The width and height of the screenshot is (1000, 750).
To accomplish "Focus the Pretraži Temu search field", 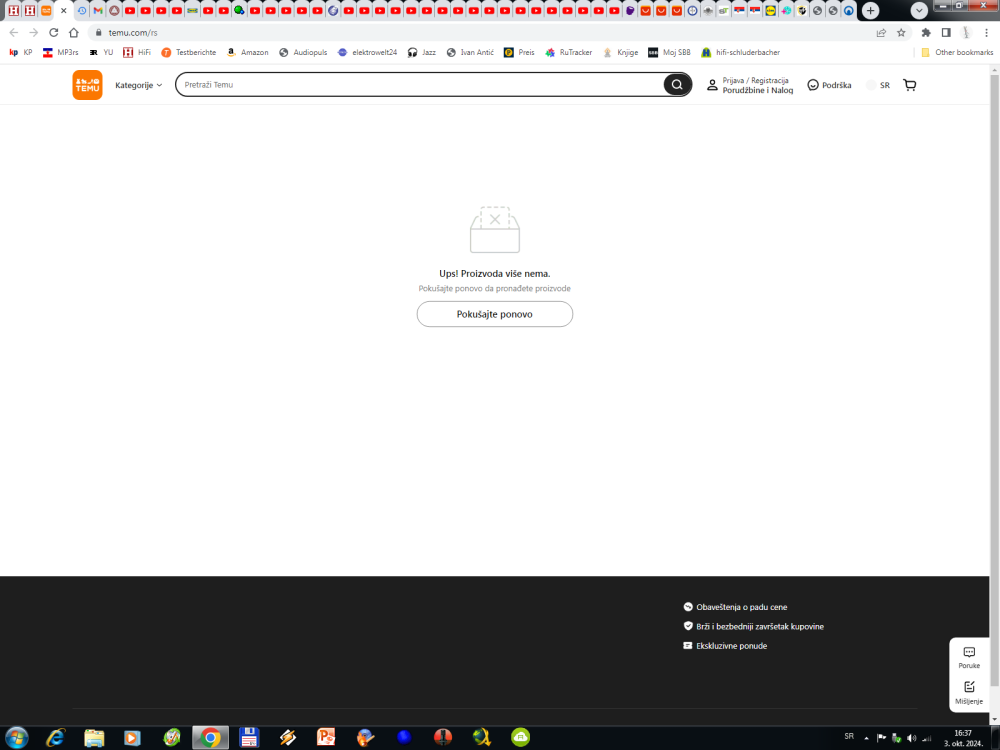I will 420,85.
